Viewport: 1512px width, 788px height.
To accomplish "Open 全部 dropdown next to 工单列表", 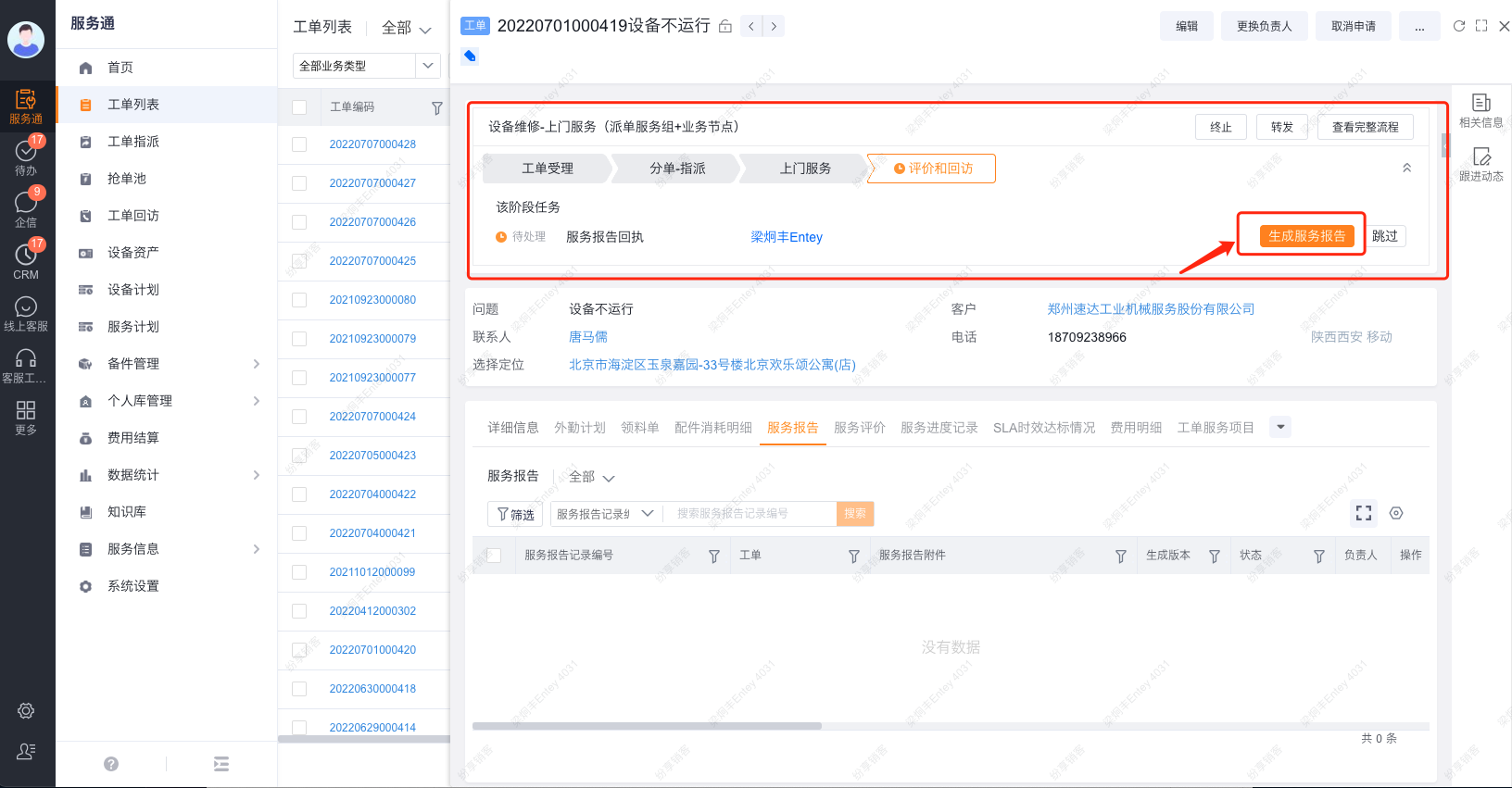I will click(x=407, y=28).
